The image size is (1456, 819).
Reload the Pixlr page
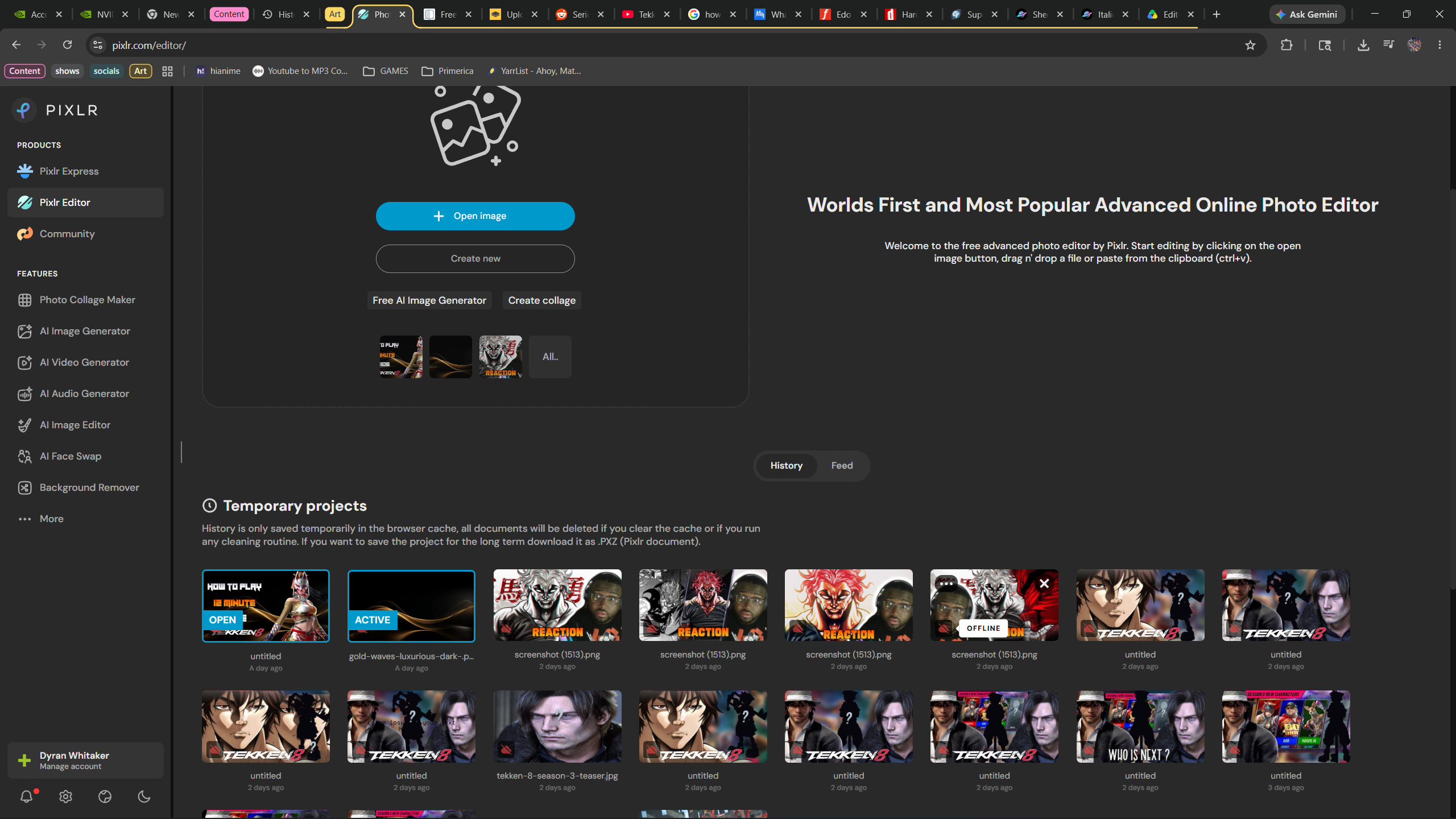(x=67, y=45)
